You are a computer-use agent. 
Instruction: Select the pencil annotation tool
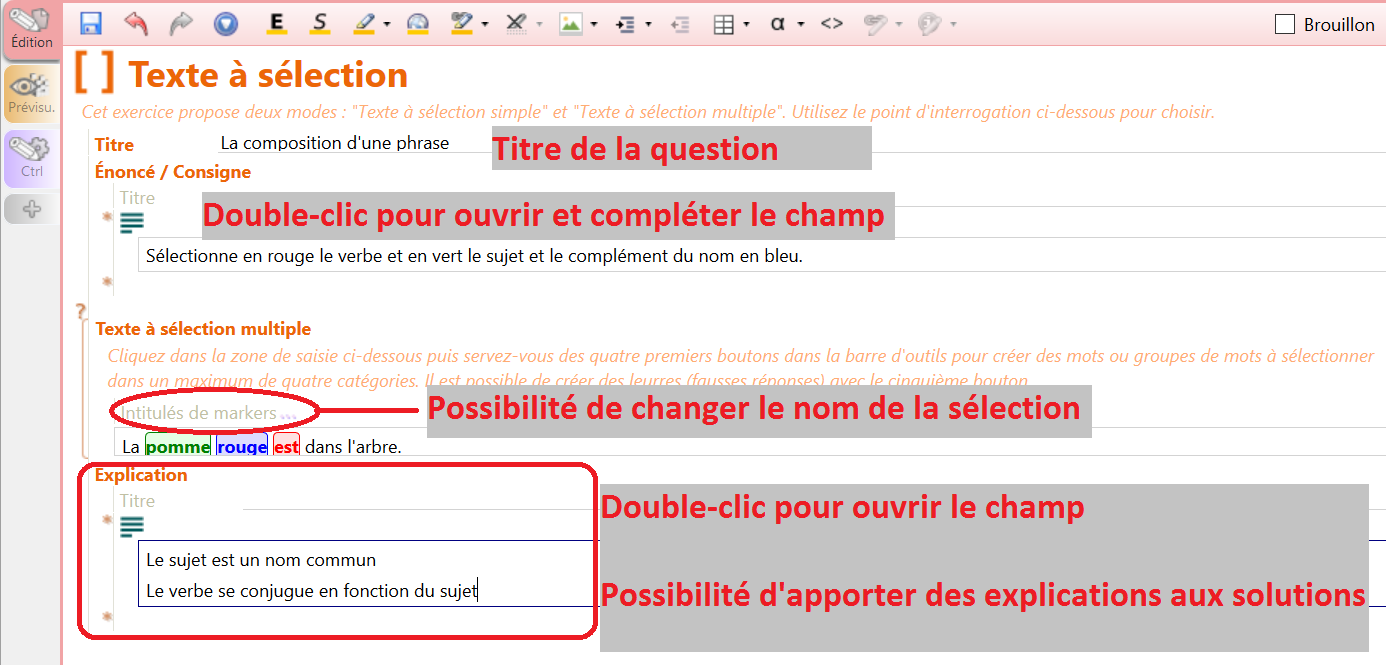click(x=462, y=24)
